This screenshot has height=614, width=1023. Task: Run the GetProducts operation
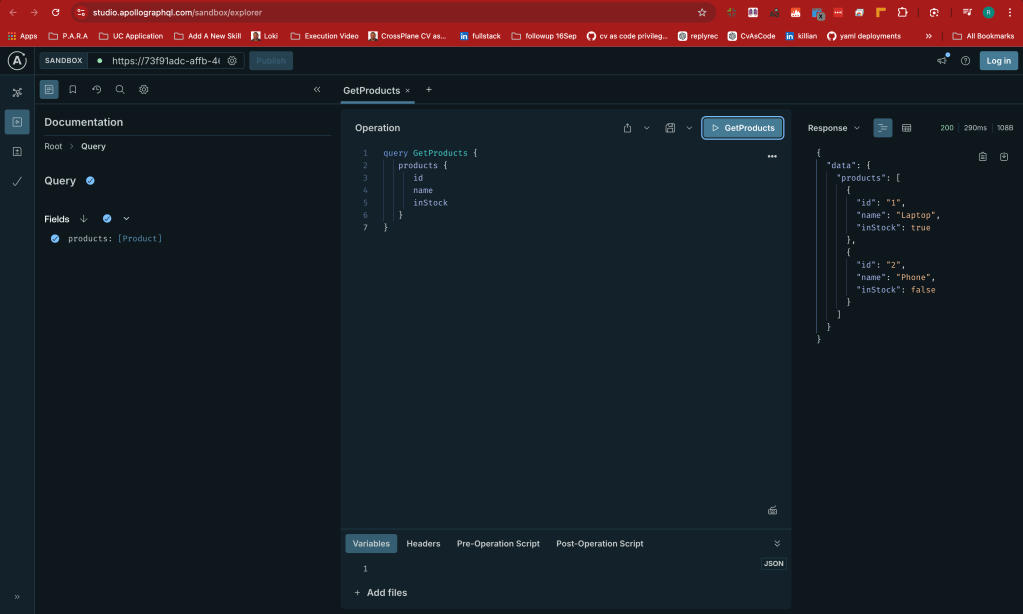click(x=742, y=128)
